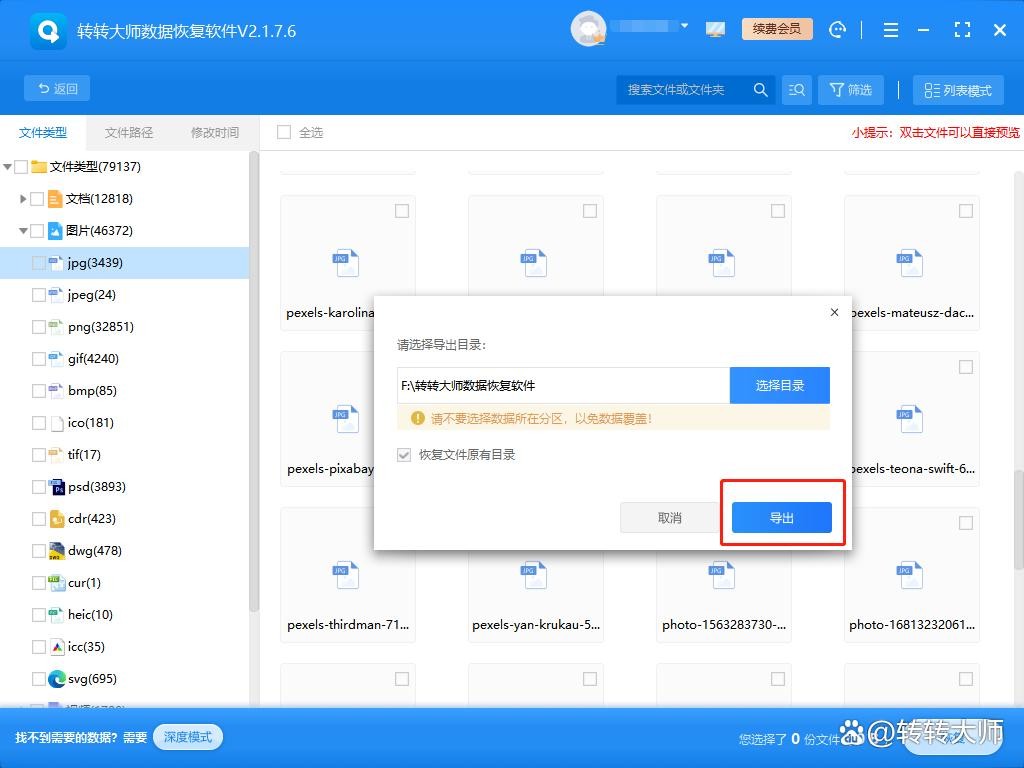Switch to the 文件路径 tab

[129, 132]
